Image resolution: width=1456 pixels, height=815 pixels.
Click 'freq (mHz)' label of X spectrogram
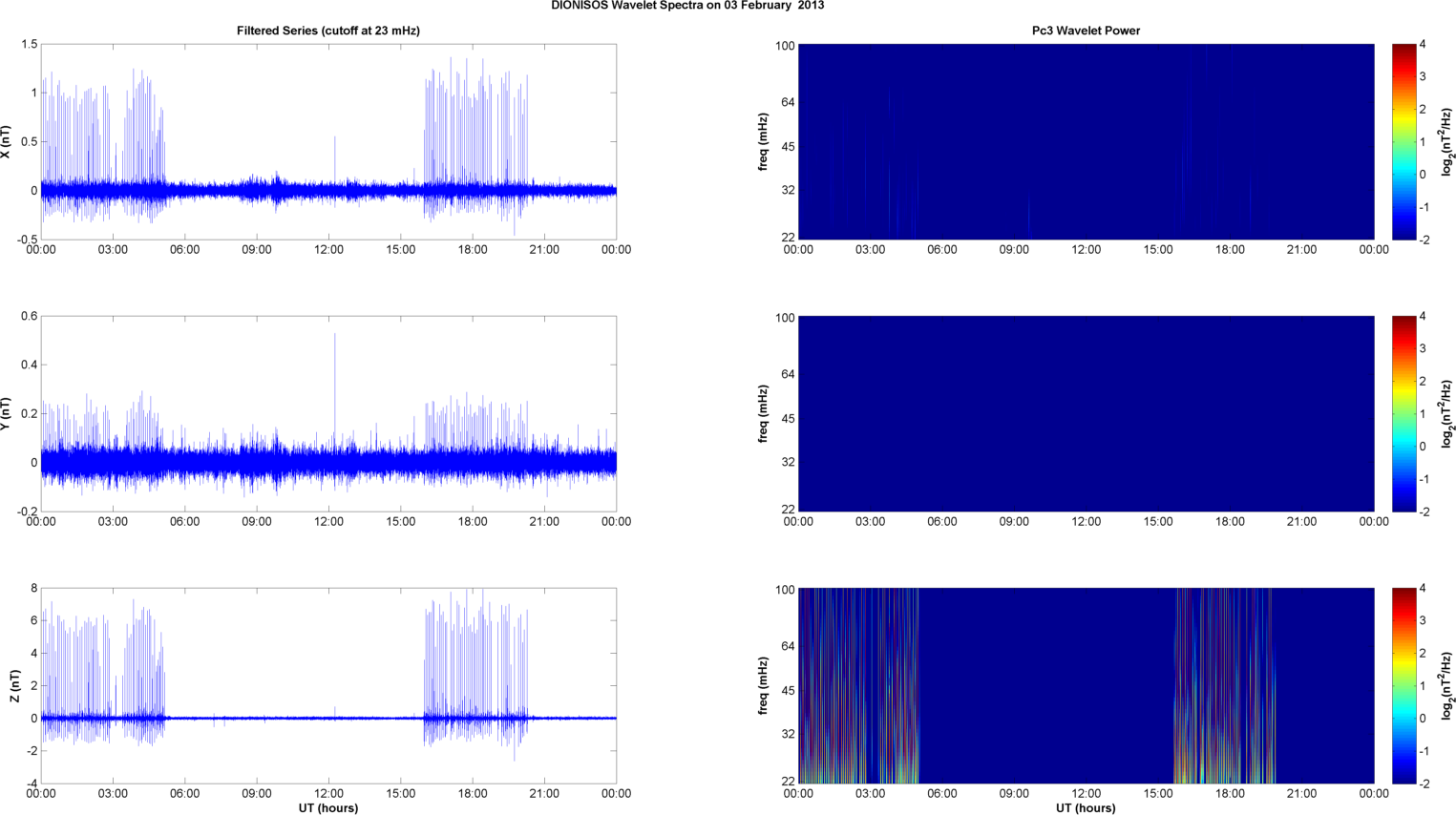(763, 141)
